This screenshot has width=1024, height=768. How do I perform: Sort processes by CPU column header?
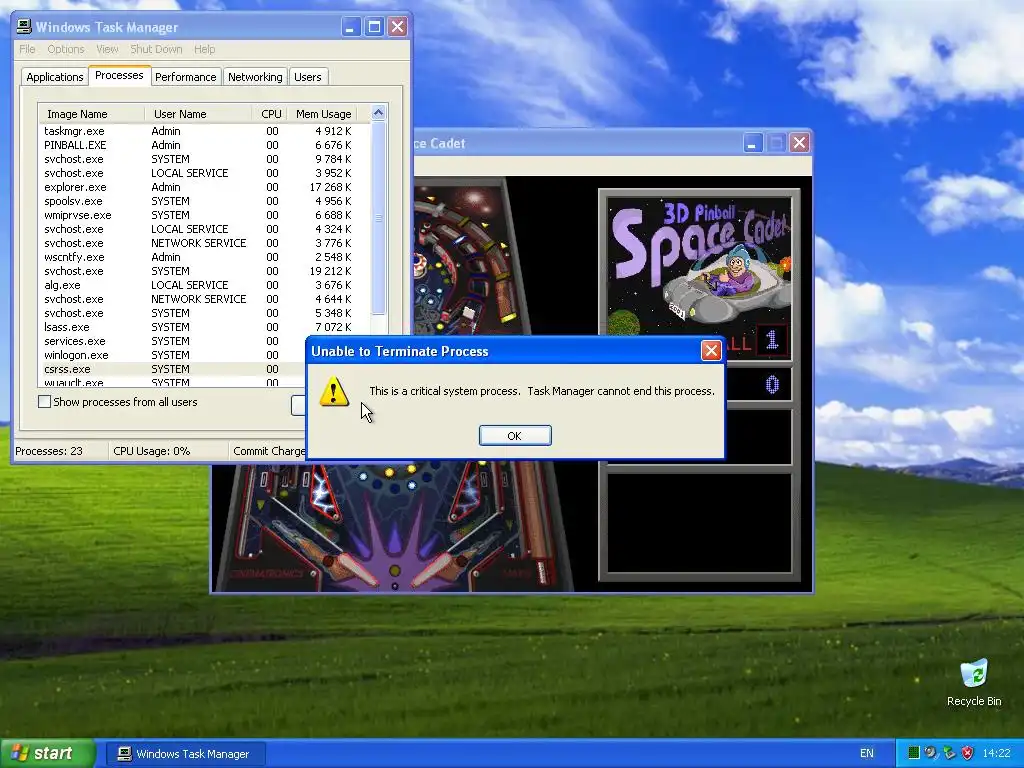(270, 114)
